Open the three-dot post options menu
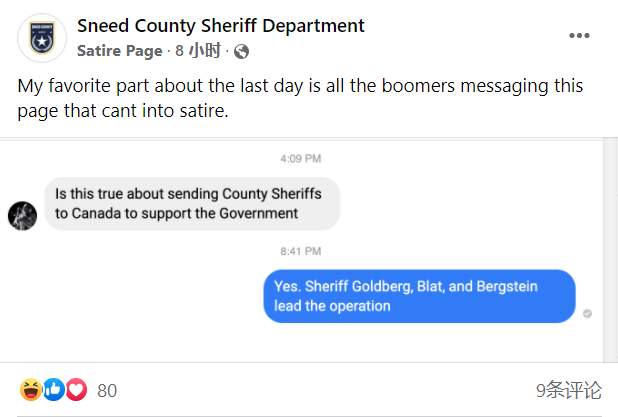 point(579,35)
